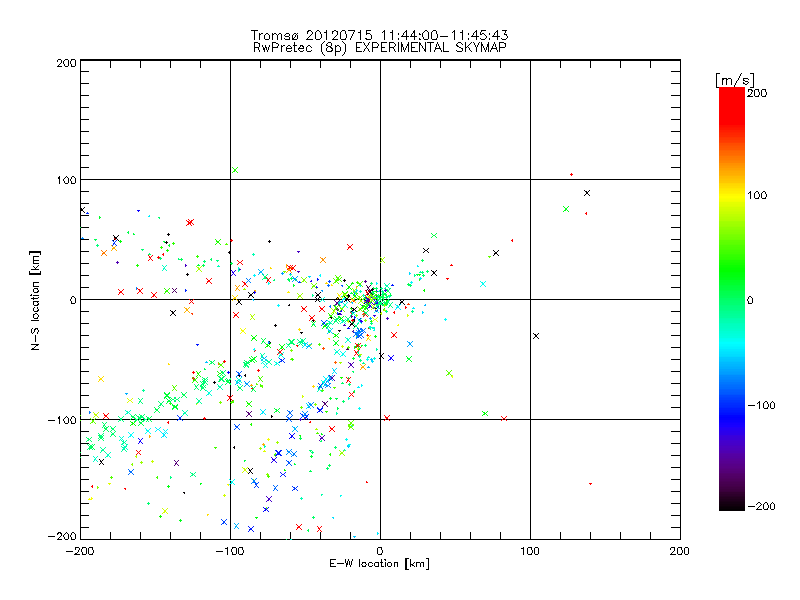This screenshot has width=800, height=600.
Task: Select the "[m/s]" colorbar unit label
Action: click(x=735, y=80)
